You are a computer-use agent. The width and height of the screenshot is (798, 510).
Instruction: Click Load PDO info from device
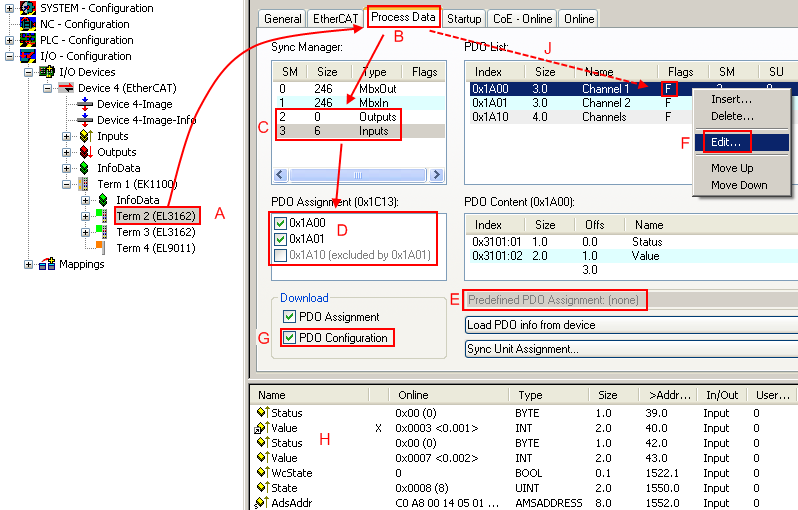pyautogui.click(x=631, y=324)
